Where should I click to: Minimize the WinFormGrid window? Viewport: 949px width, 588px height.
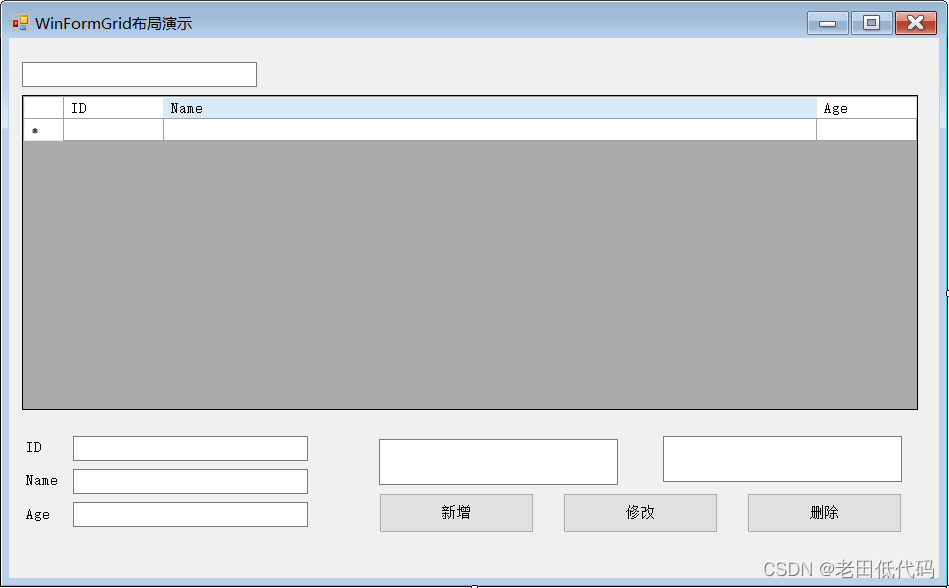827,24
